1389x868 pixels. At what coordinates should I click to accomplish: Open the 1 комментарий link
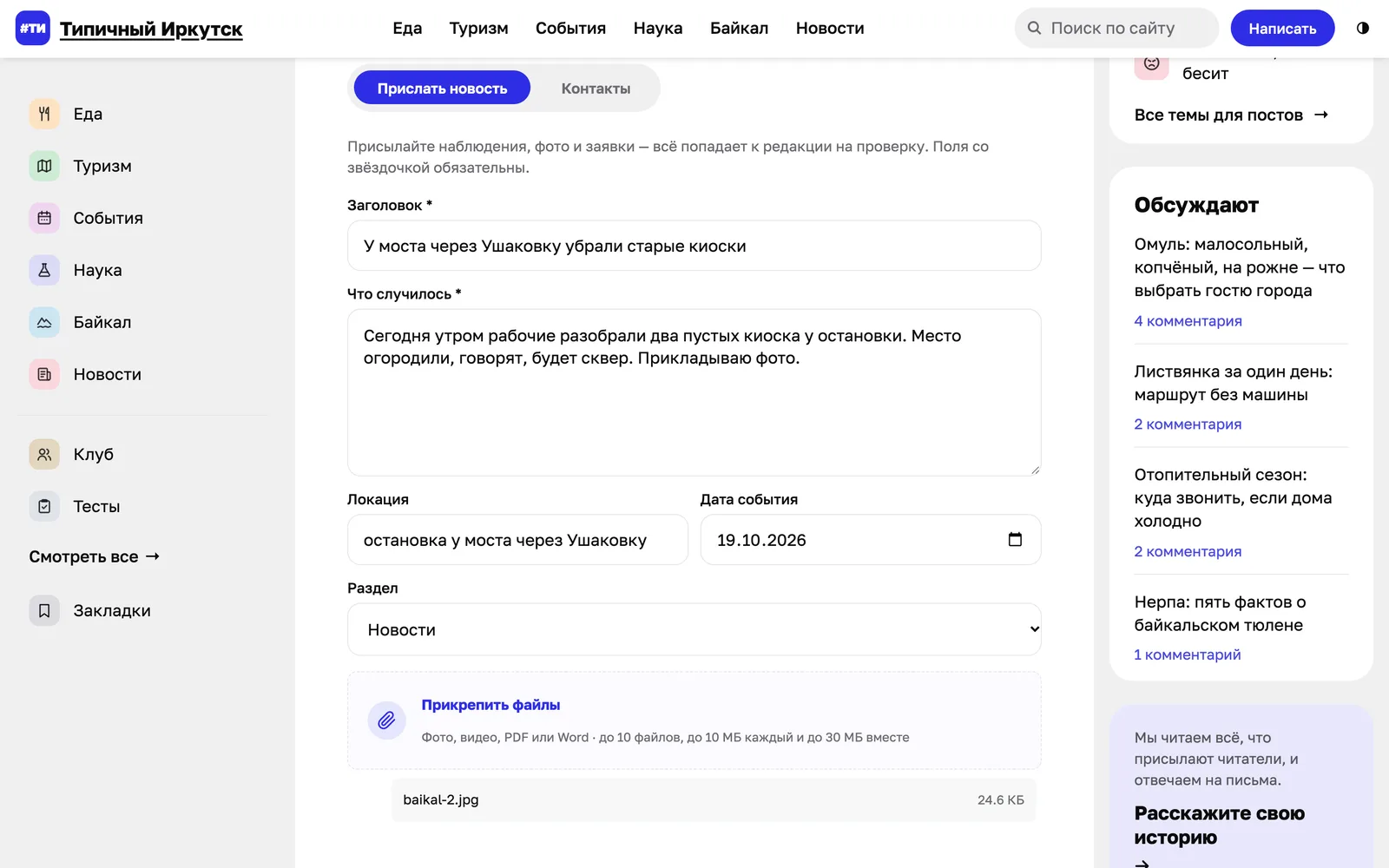(x=1187, y=654)
